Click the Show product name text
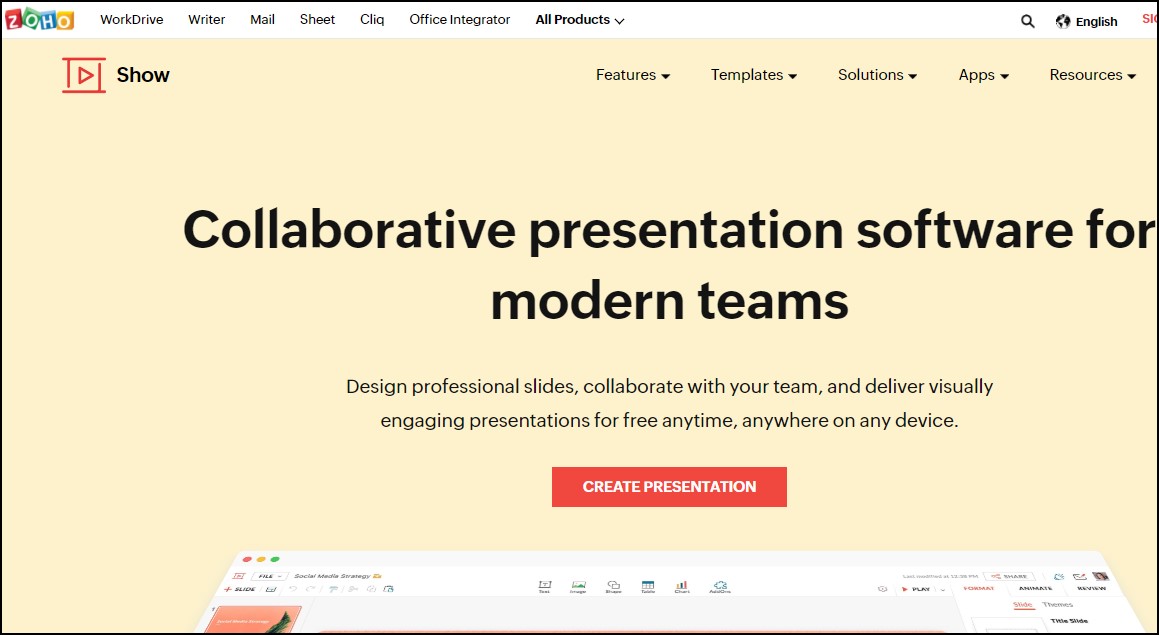Screen dimensions: 1159x635 pos(143,75)
